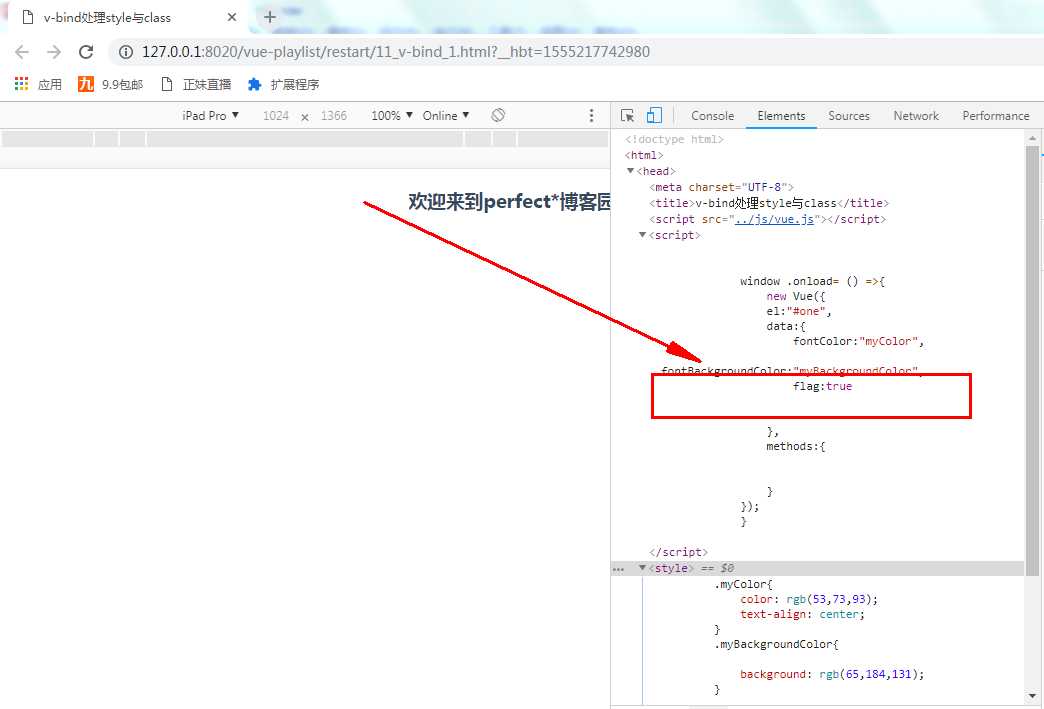Switch to the Sources tab
The image size is (1044, 709).
[849, 116]
